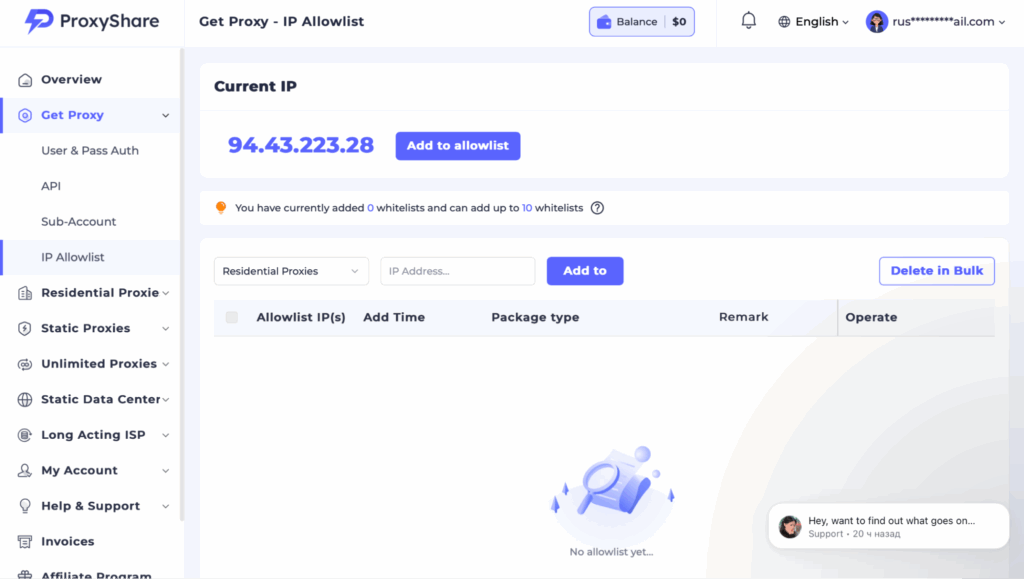Click the whitelist help question mark icon
The height and width of the screenshot is (579, 1024).
tap(597, 208)
